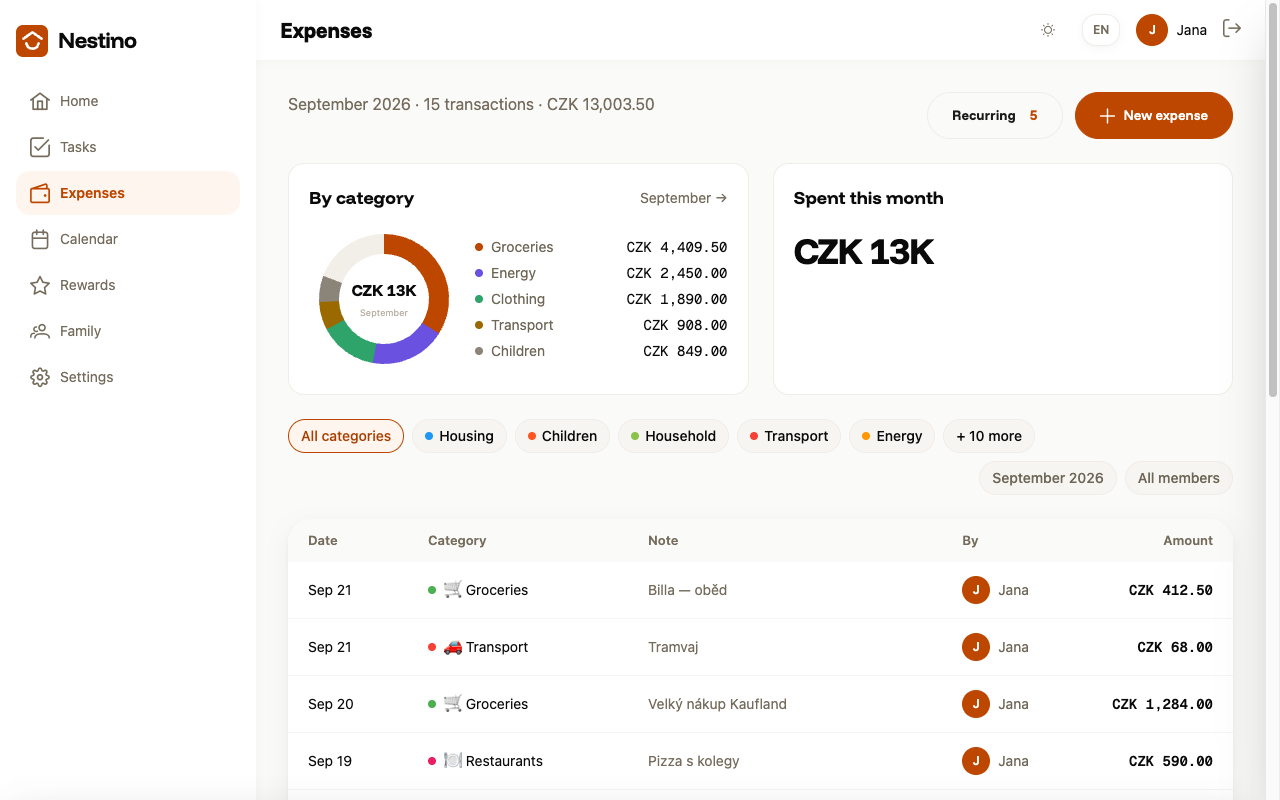Click the Category column header
Viewport: 1280px width, 800px height.
[x=457, y=540]
